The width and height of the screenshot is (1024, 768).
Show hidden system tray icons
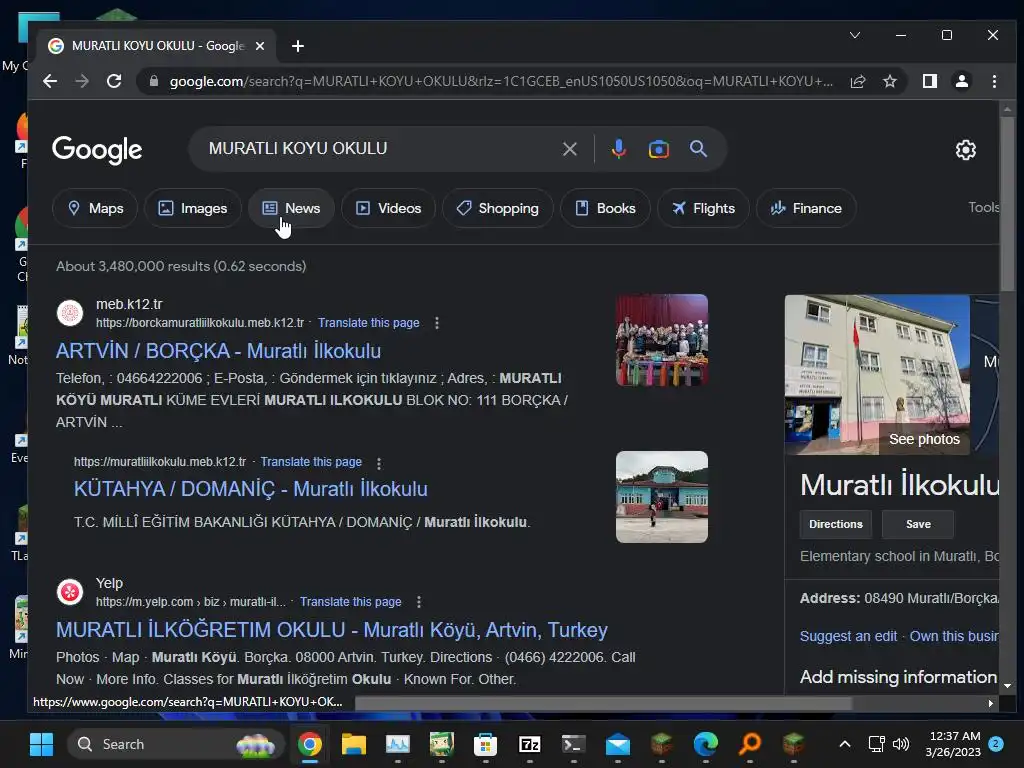(x=844, y=744)
